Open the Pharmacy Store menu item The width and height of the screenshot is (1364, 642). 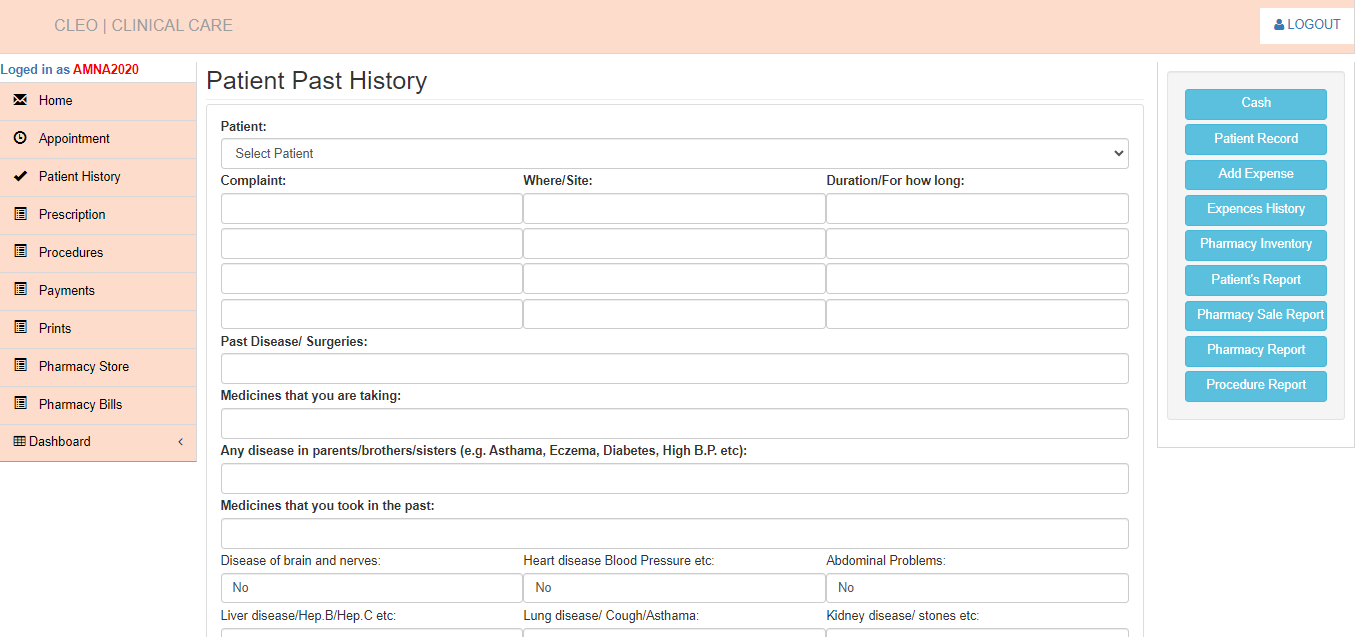(x=84, y=366)
